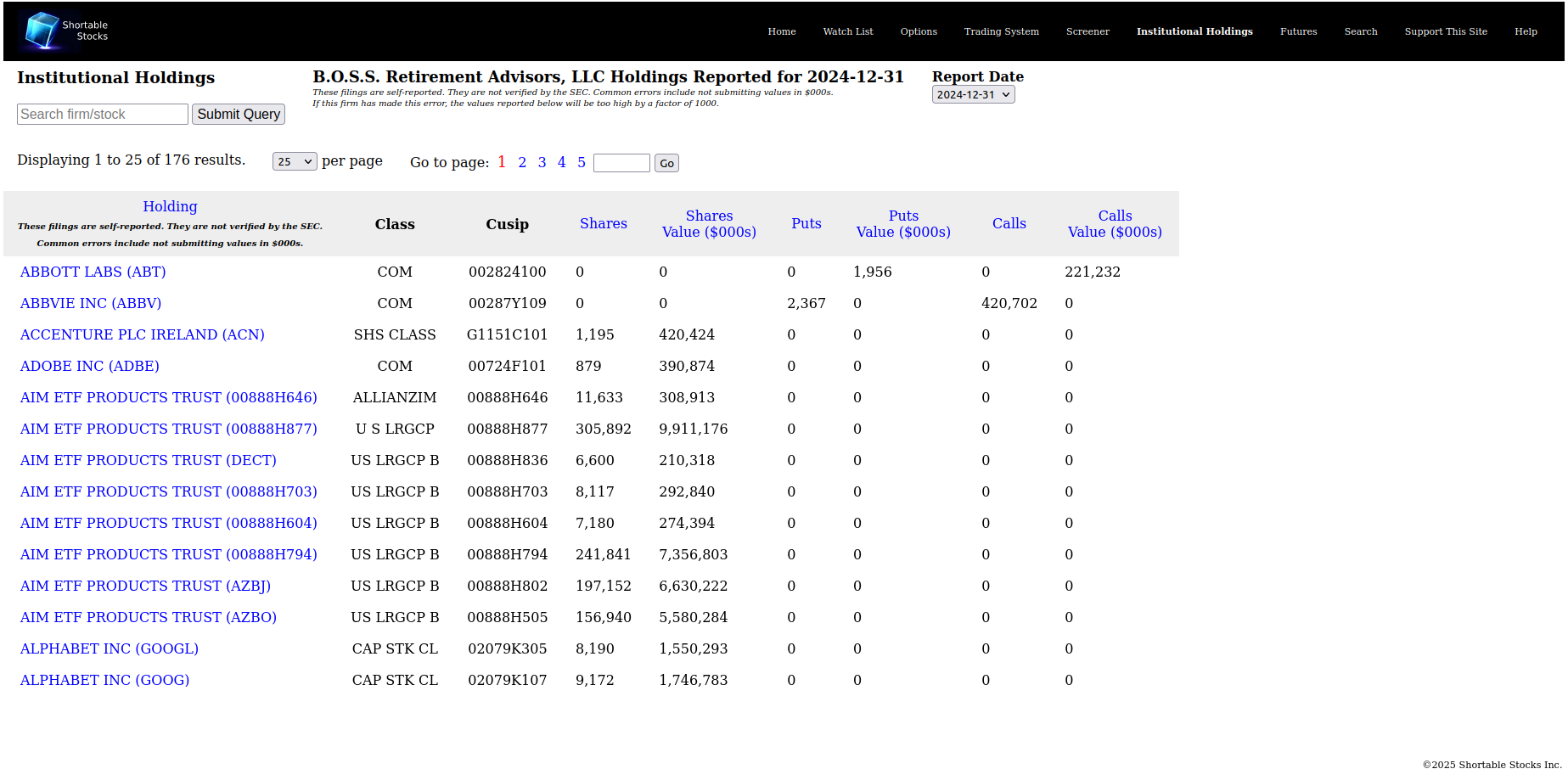This screenshot has width=1568, height=769.
Task: Select calls value 221,232
Action: pos(1093,272)
